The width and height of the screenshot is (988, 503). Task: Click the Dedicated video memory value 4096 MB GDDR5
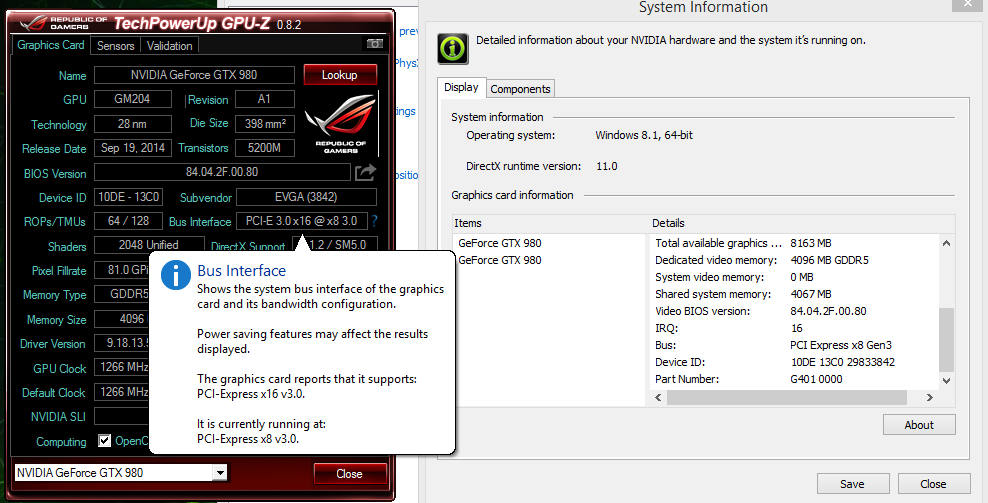(829, 260)
